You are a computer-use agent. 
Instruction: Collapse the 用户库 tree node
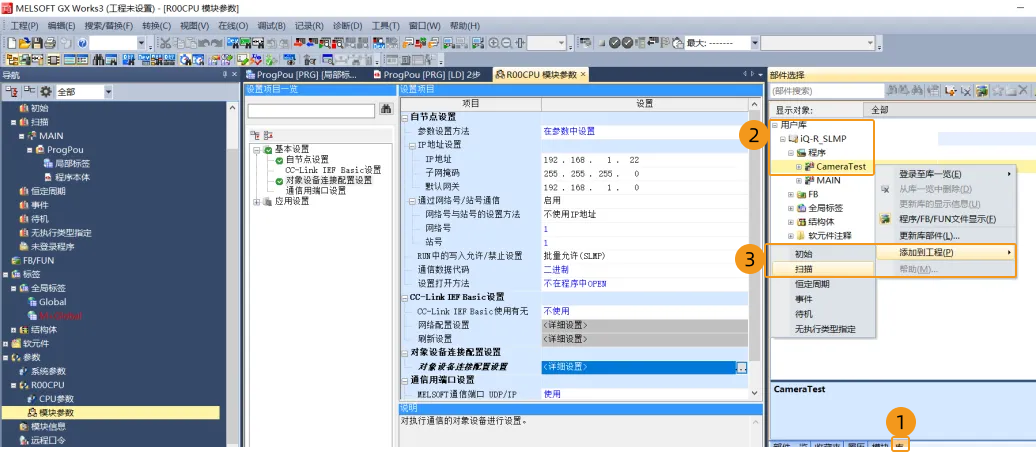pyautogui.click(x=774, y=125)
